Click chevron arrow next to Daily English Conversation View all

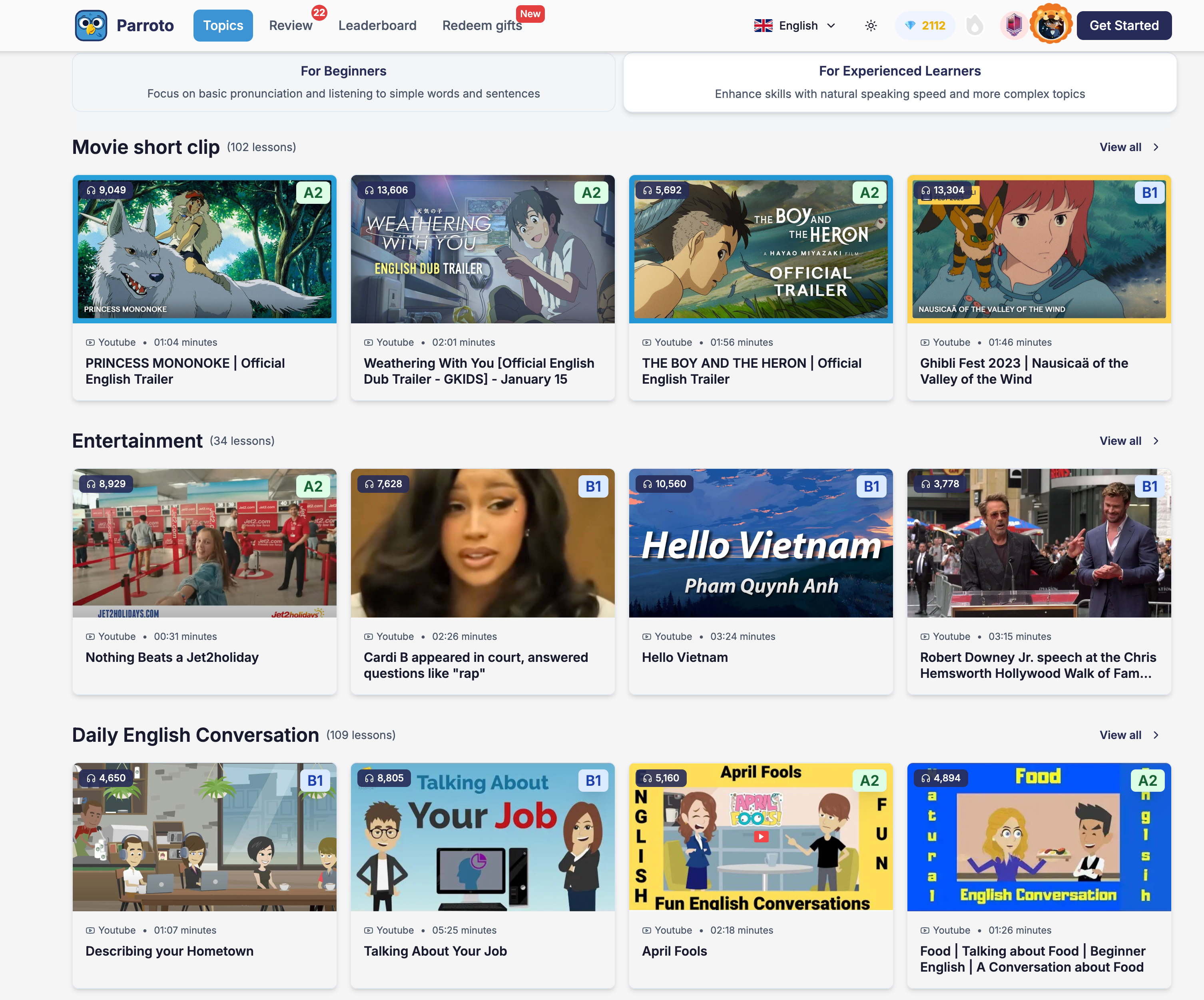coord(1156,735)
